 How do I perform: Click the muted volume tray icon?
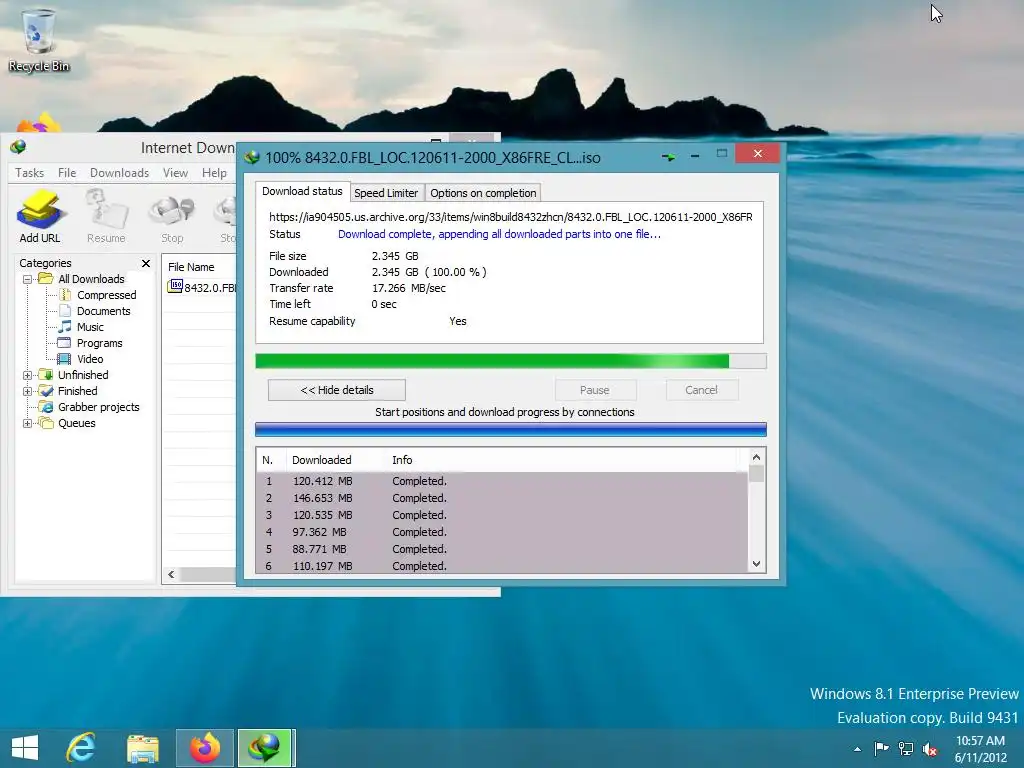tap(930, 749)
